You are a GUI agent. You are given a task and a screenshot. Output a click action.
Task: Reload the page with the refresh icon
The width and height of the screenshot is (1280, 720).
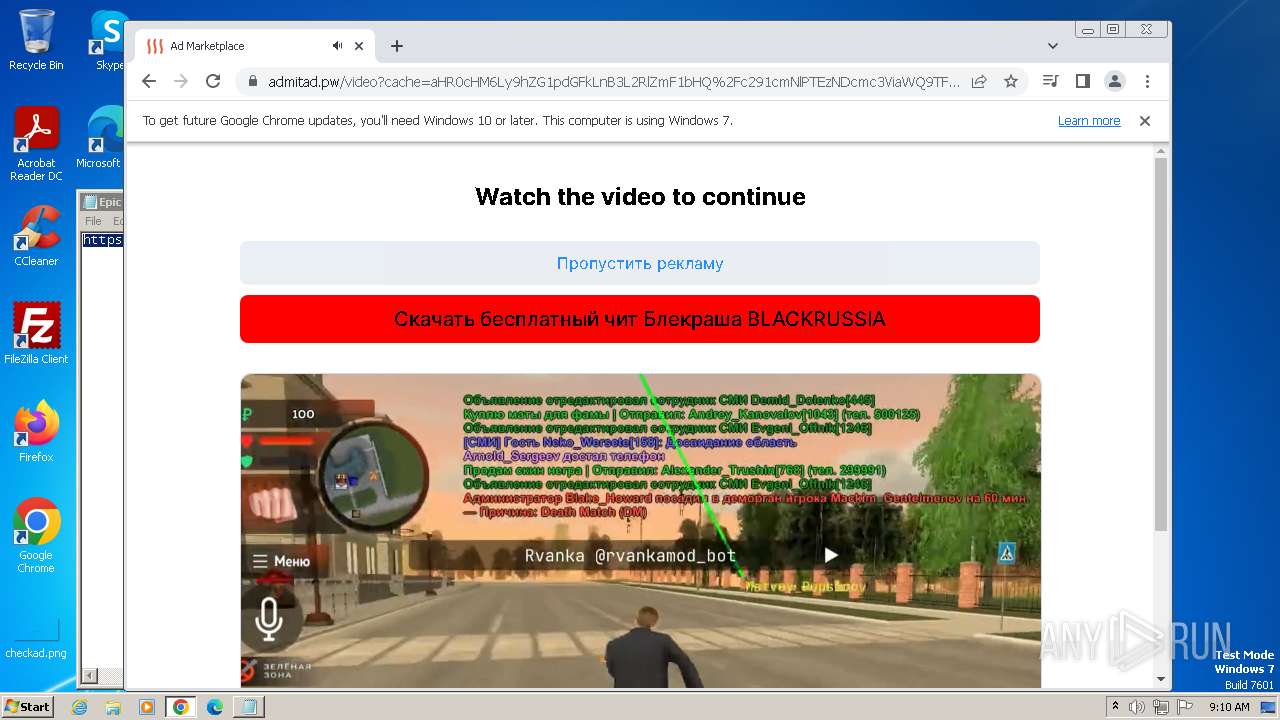point(213,81)
